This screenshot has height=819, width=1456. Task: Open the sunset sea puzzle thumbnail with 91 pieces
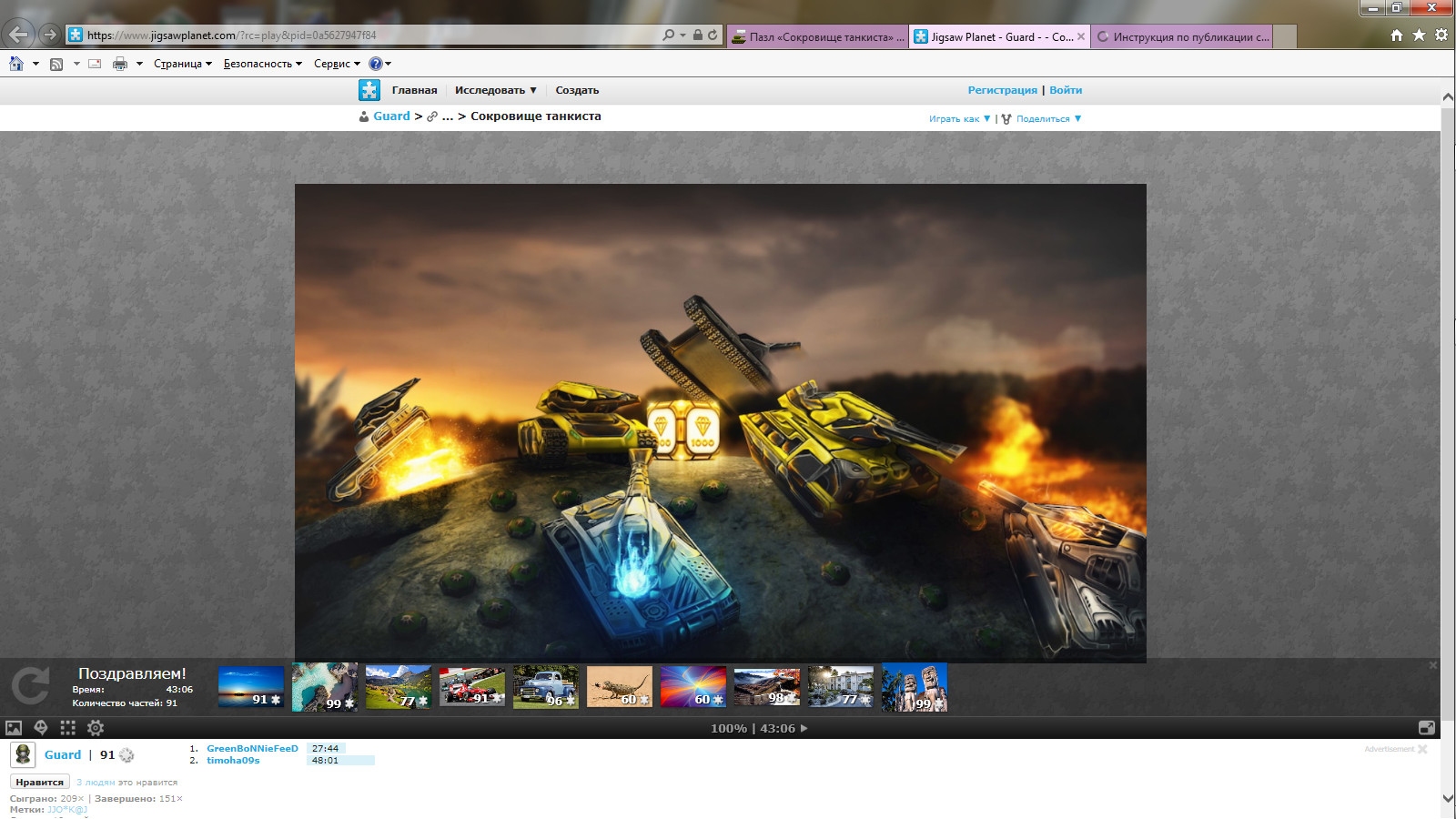coord(251,687)
